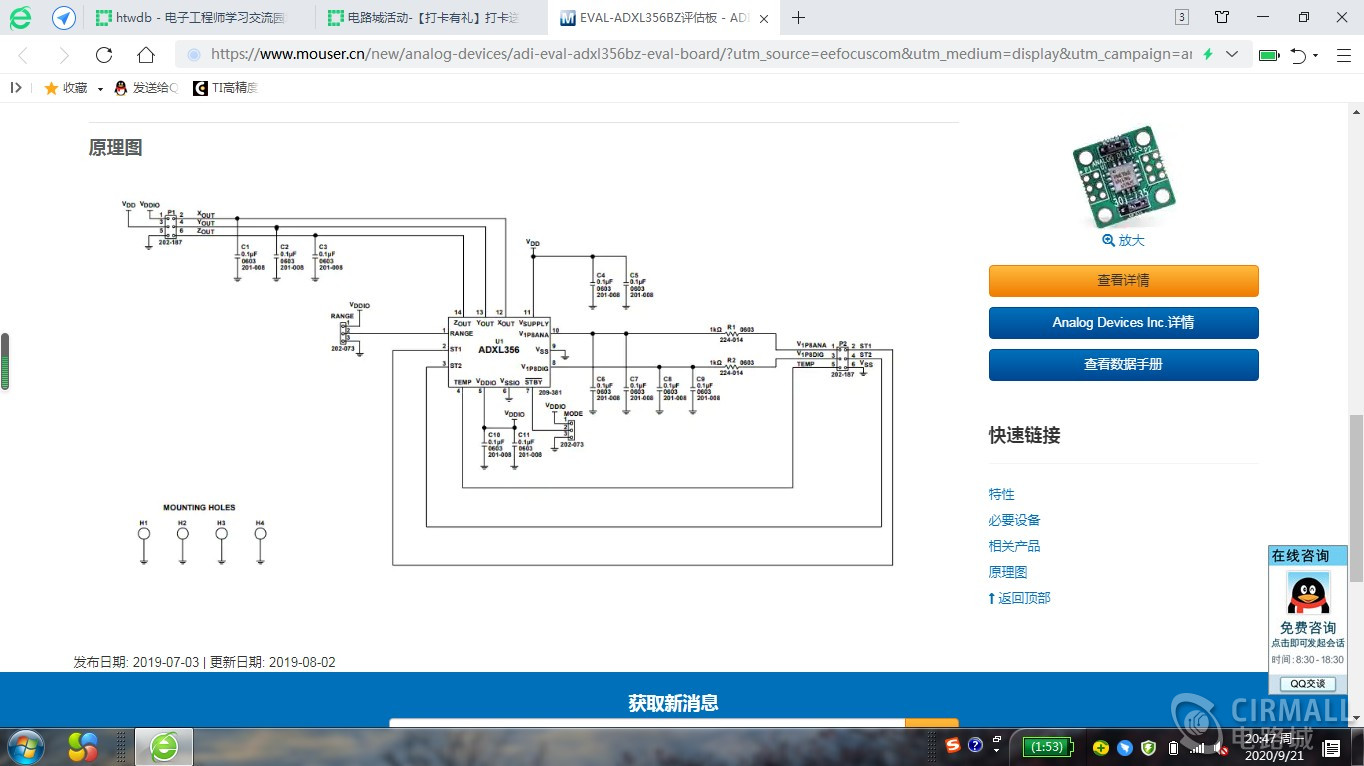Image resolution: width=1364 pixels, height=766 pixels.
Task: Open the Windows Start menu
Action: coord(25,747)
